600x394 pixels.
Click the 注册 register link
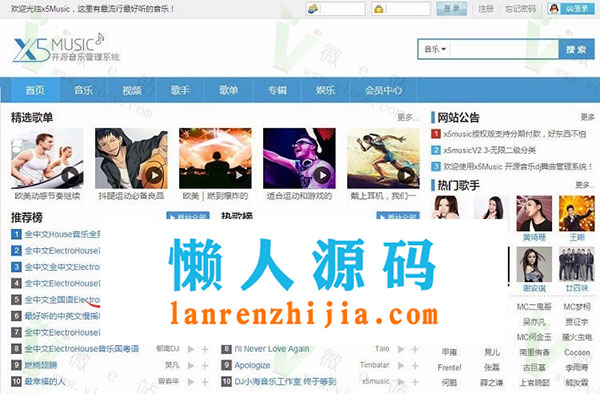click(486, 8)
